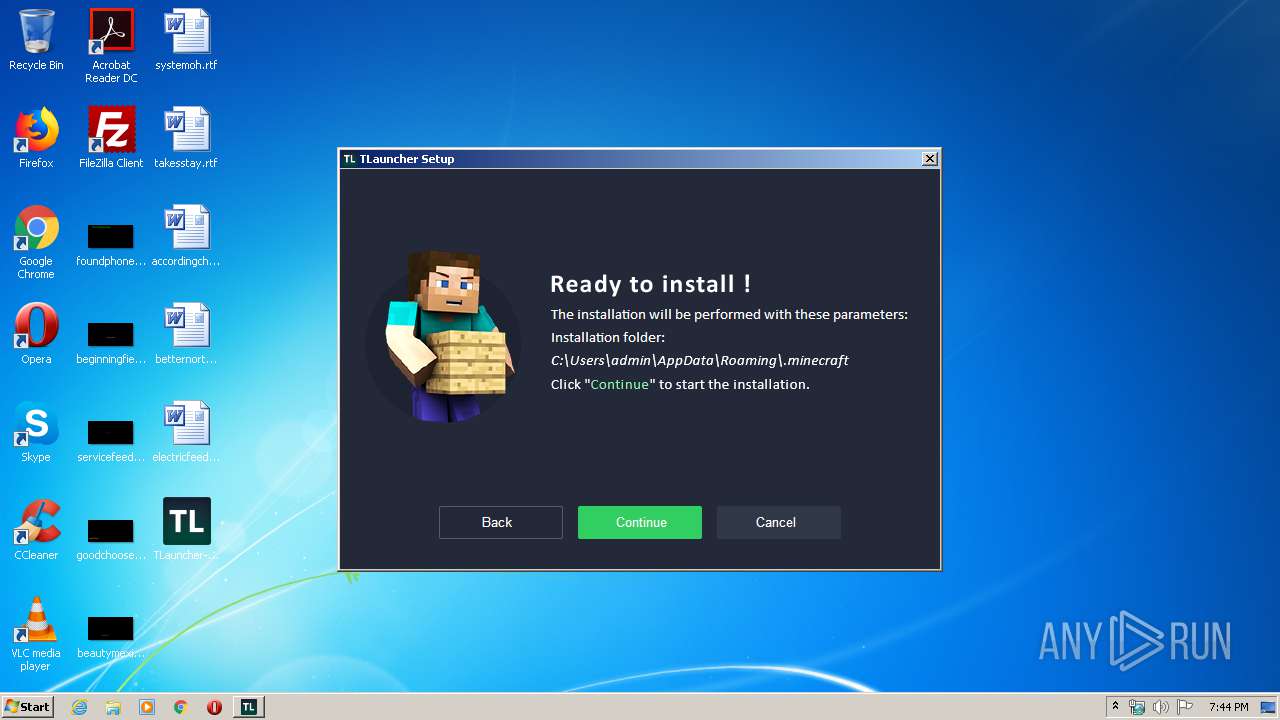Select Acrobat Reader DC desktop icon

point(111,46)
